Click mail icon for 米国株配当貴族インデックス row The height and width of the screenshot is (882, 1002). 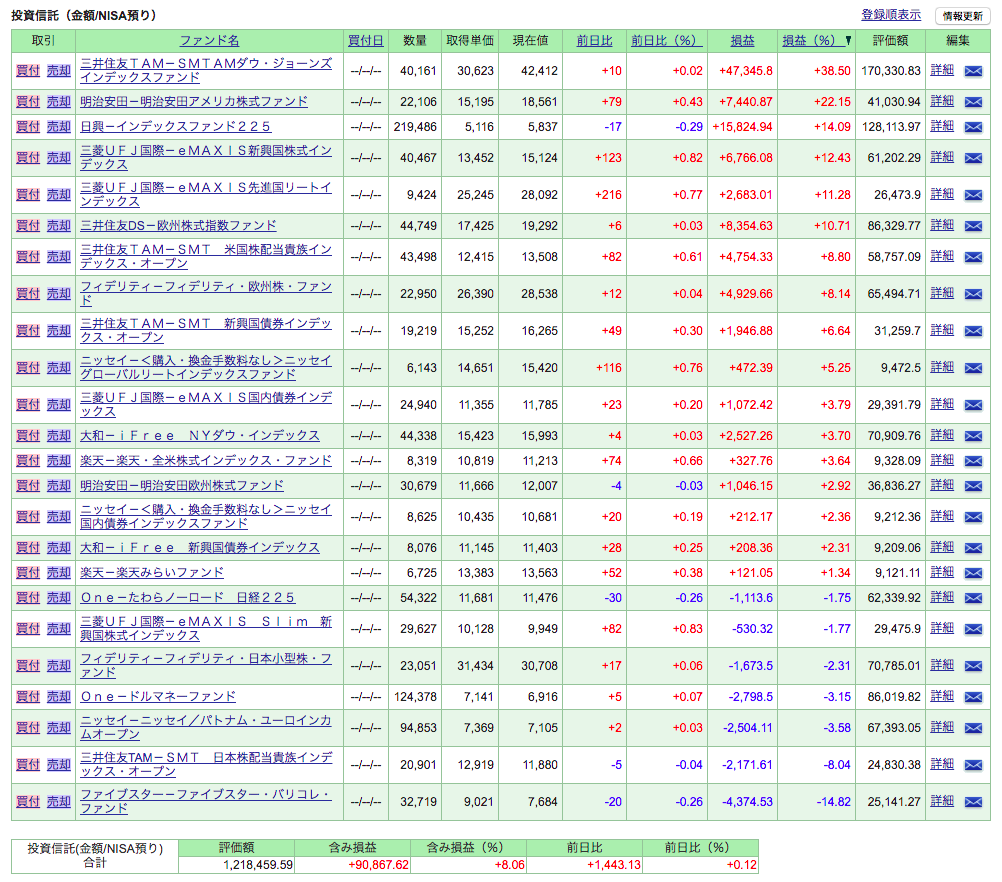[973, 257]
